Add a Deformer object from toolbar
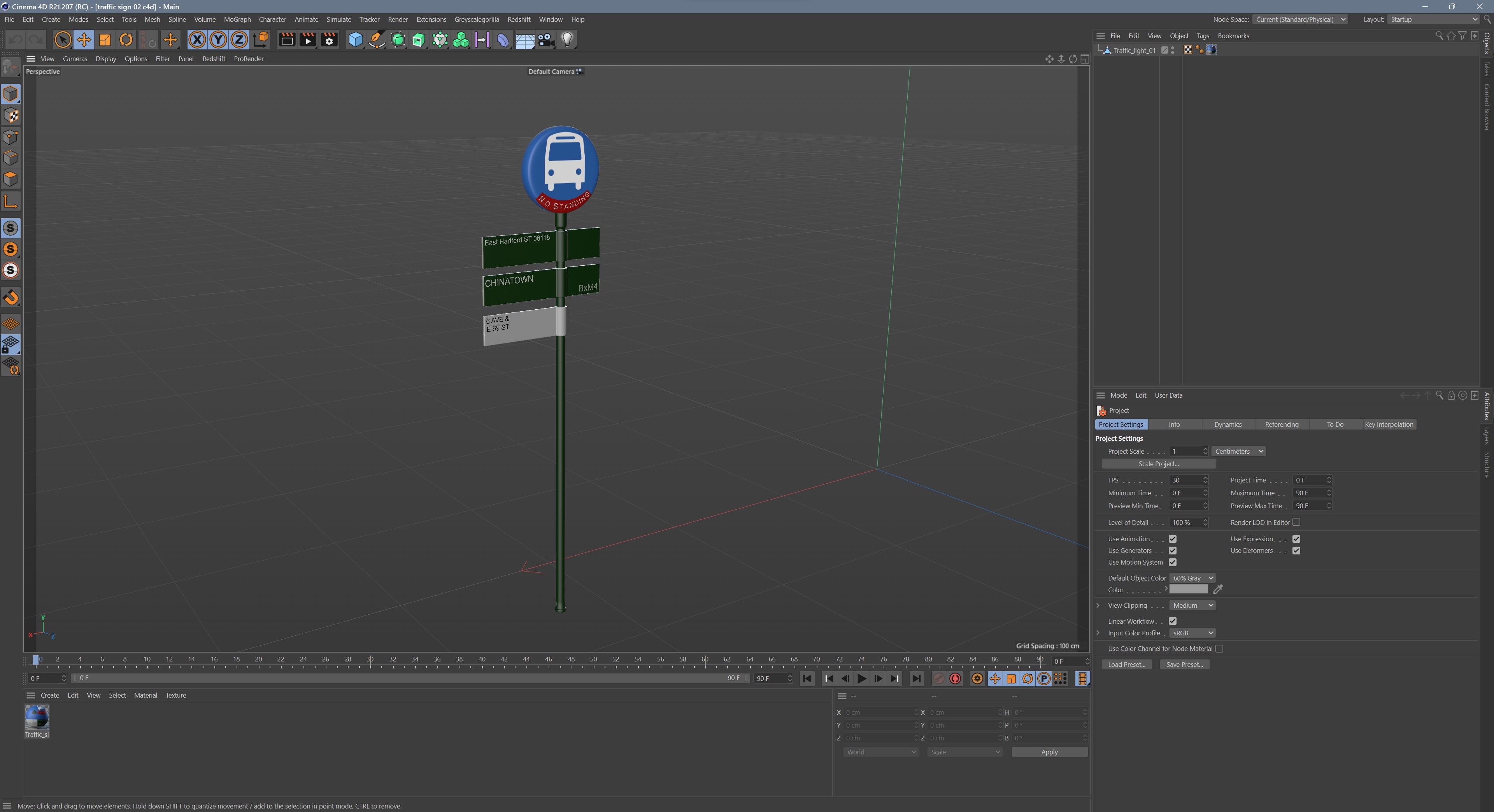Viewport: 1494px width, 812px height. point(503,39)
